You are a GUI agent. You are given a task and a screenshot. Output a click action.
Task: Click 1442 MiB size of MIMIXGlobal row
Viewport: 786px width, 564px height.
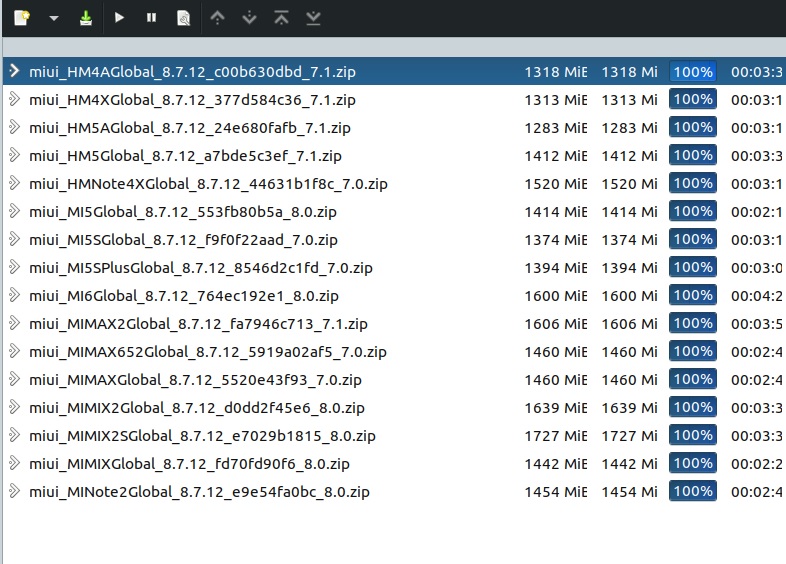(556, 464)
